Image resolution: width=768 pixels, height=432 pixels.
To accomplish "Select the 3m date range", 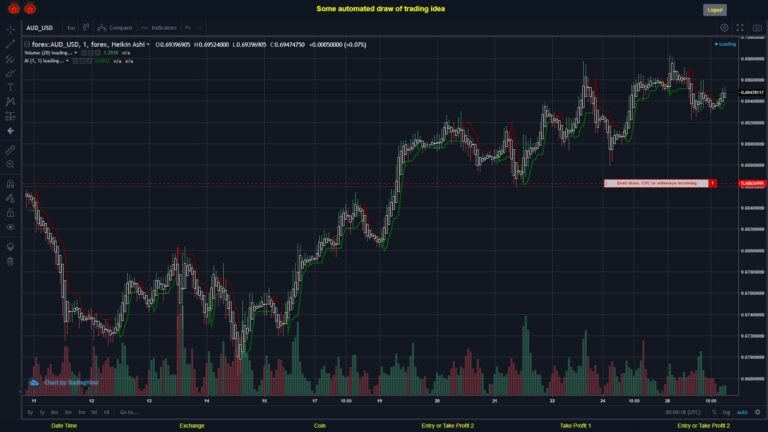I will point(68,412).
